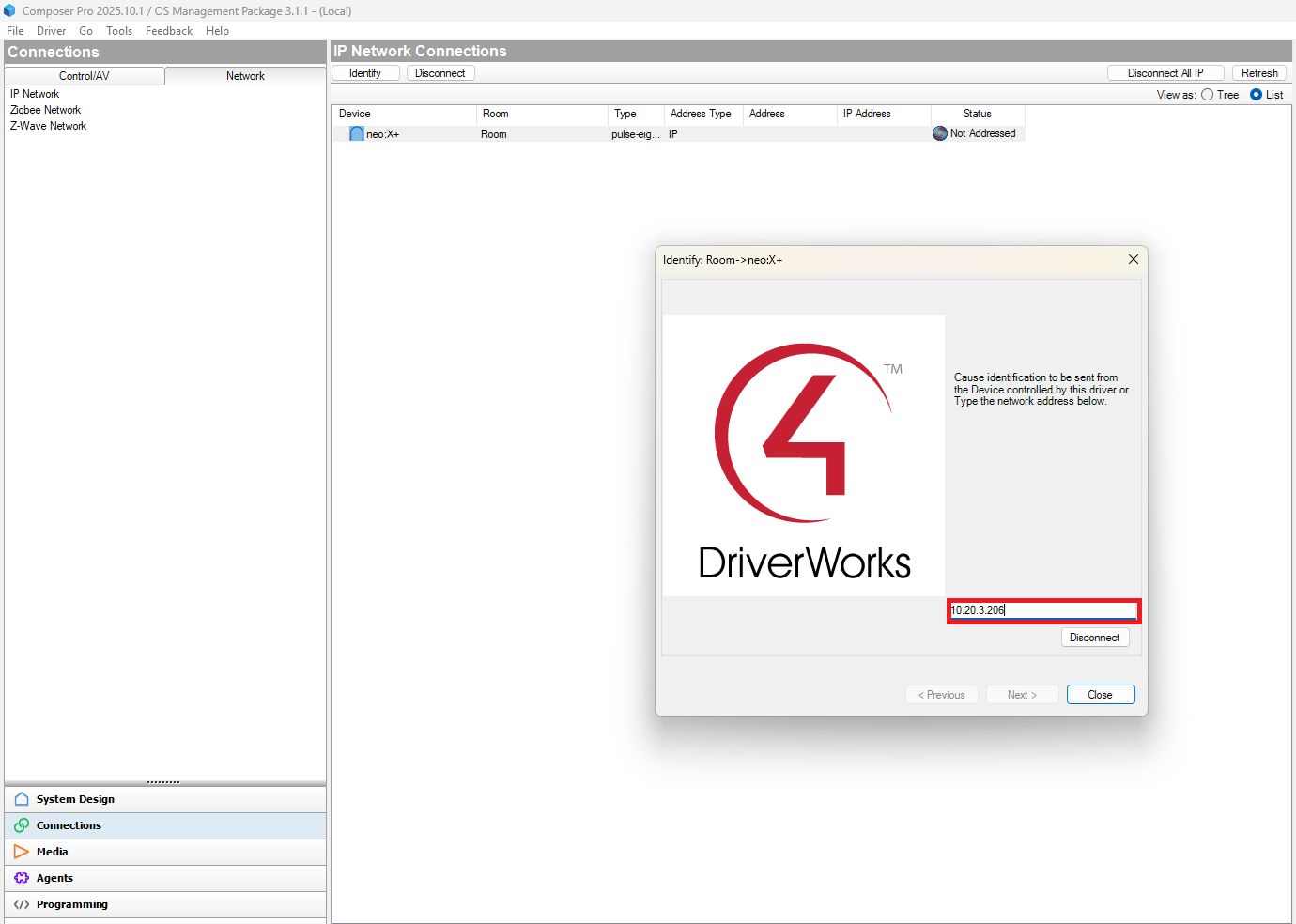Open the Connections view
The width and height of the screenshot is (1296, 924).
click(165, 825)
